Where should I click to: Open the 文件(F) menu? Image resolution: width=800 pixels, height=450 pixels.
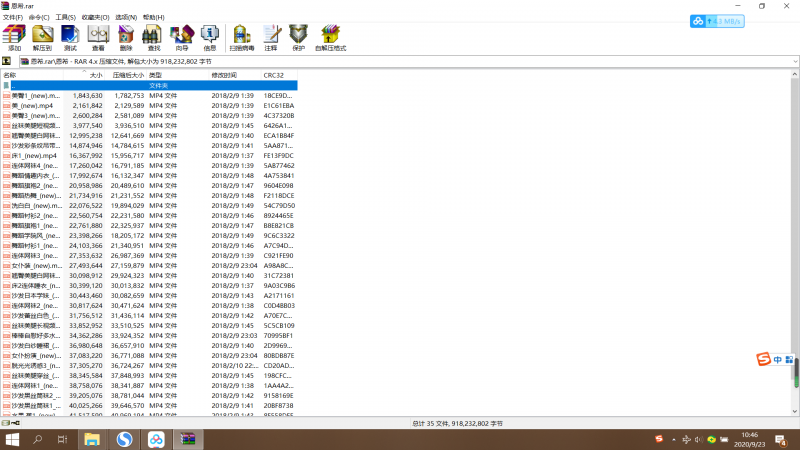[13, 17]
